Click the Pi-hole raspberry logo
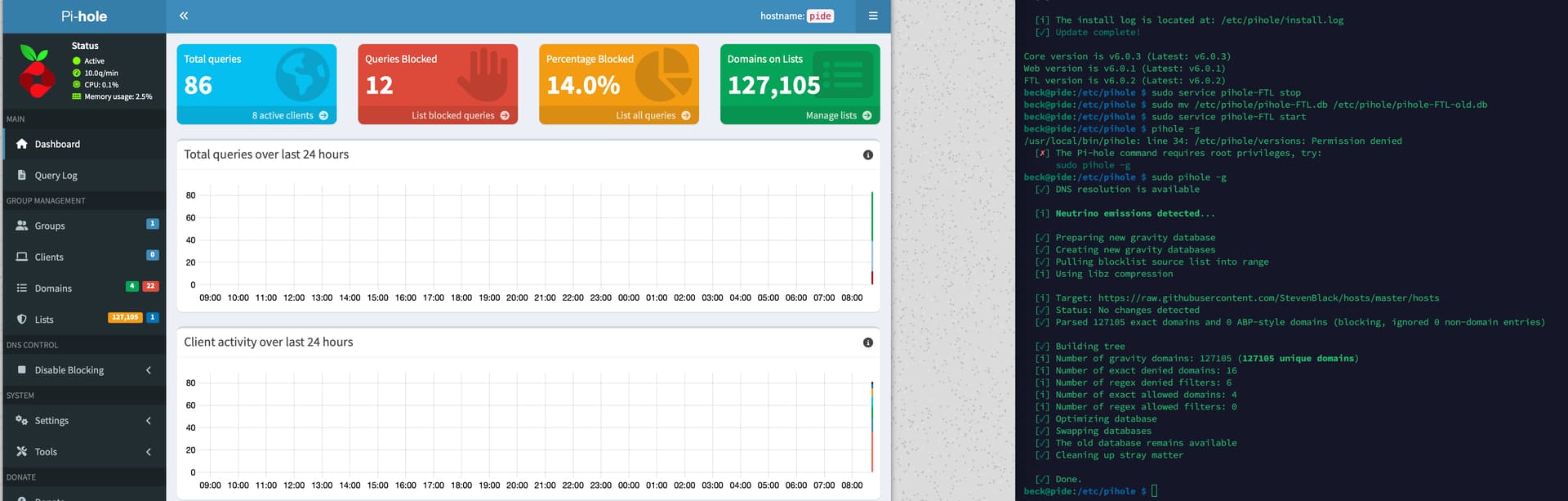 coord(36,71)
